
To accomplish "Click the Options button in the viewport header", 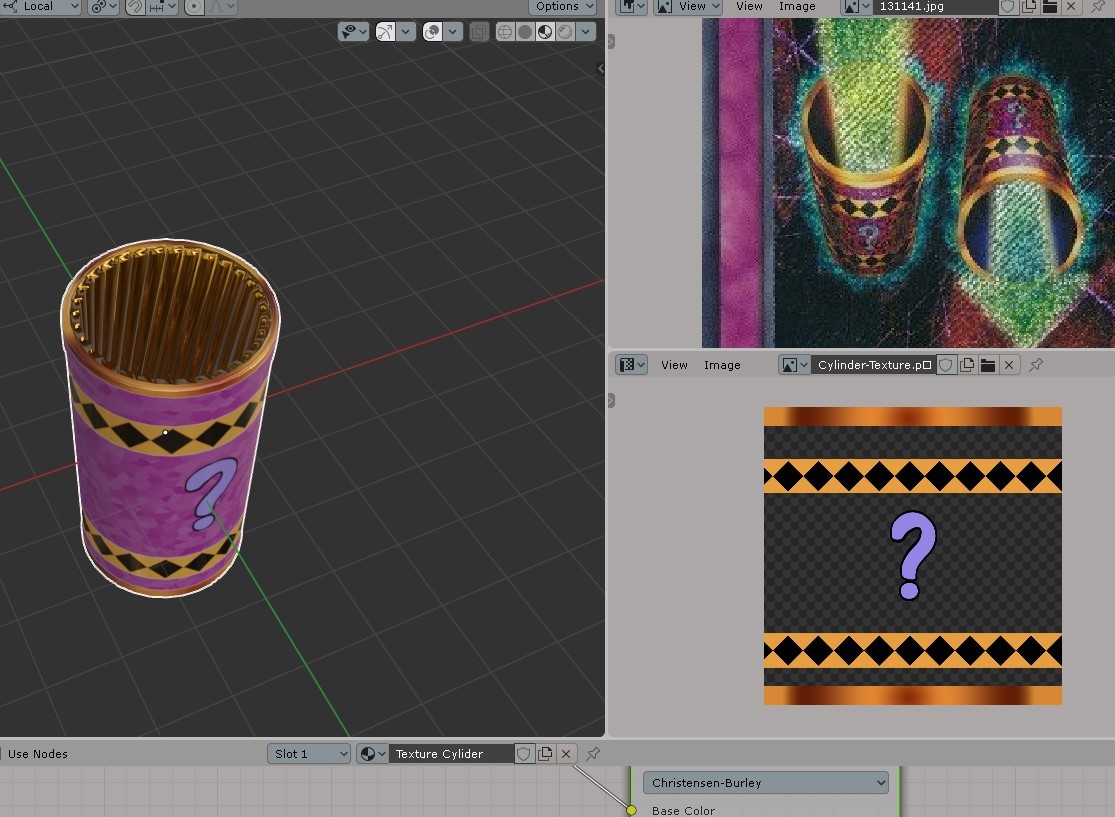I will click(x=562, y=7).
